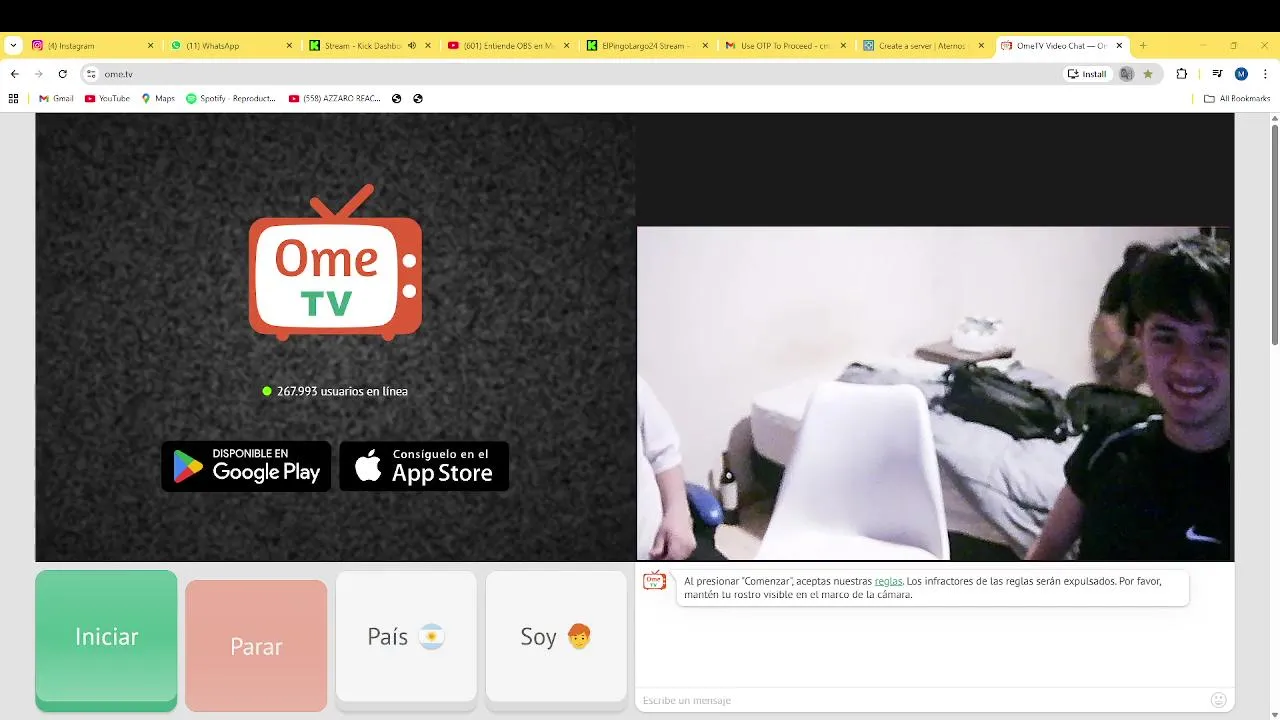The height and width of the screenshot is (720, 1280).
Task: Open the YouTube bookmark
Action: (107, 99)
